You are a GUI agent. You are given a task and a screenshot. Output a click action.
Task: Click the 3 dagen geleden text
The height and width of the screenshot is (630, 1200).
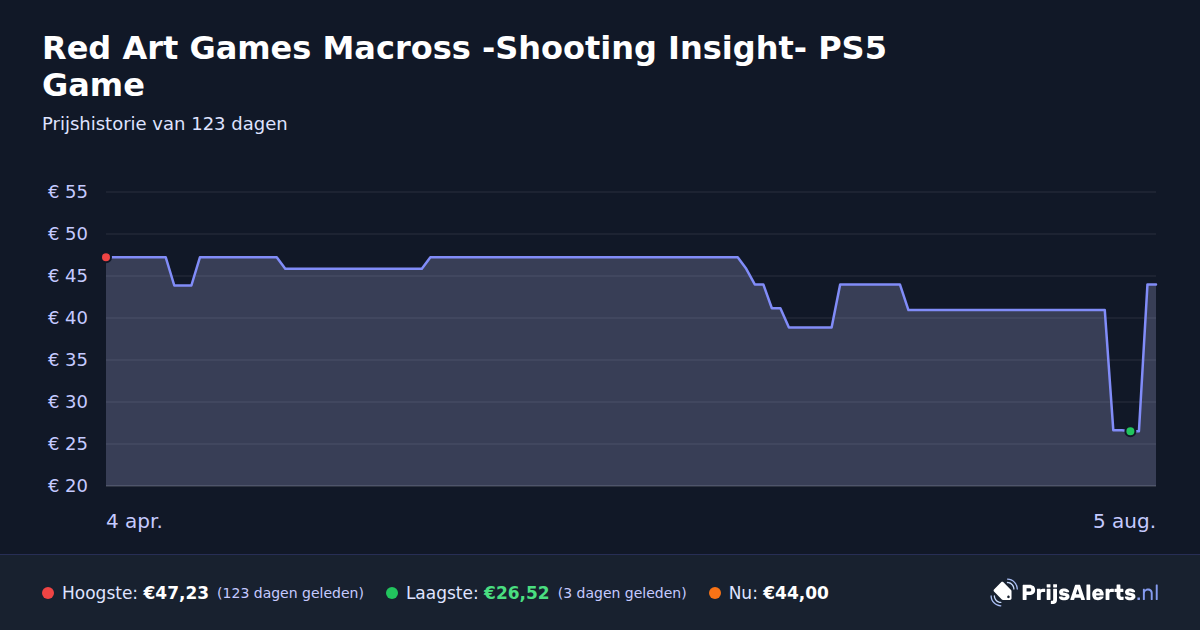[x=622, y=593]
